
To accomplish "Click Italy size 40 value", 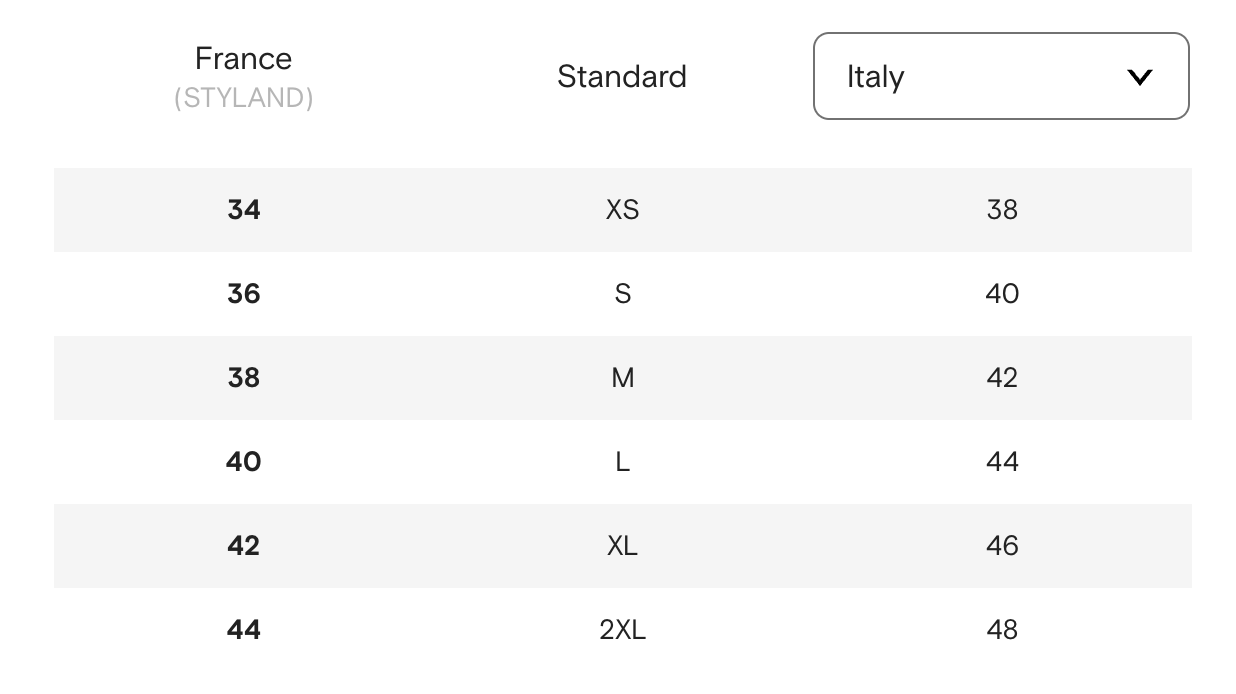I will (x=1002, y=294).
